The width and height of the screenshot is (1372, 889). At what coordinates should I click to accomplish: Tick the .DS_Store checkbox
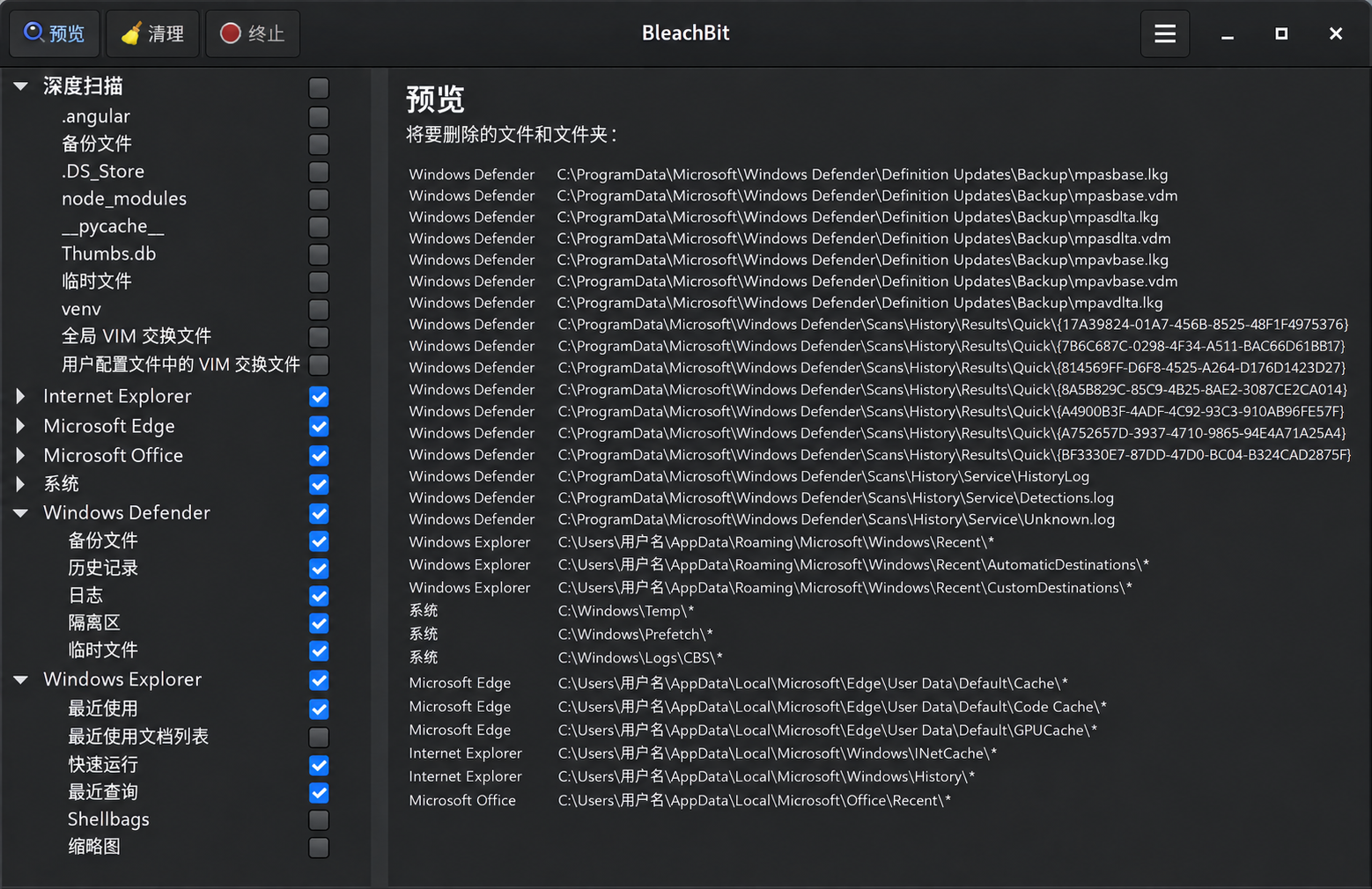pyautogui.click(x=319, y=172)
